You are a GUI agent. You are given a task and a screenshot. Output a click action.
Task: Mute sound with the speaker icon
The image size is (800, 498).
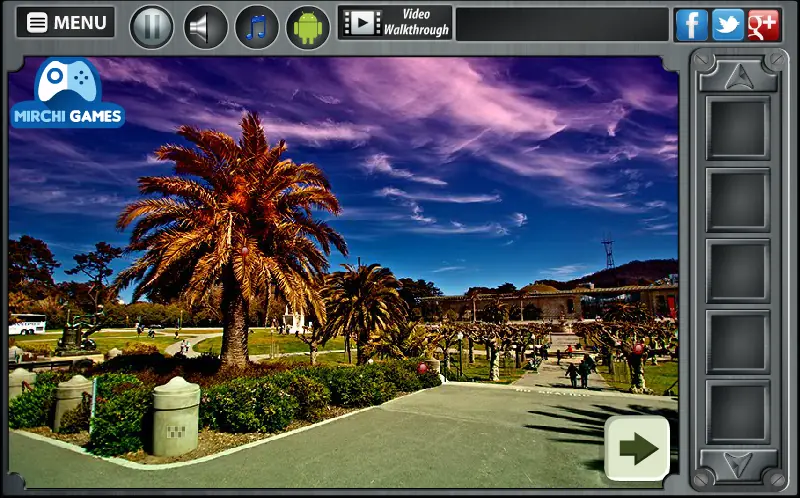click(x=205, y=27)
